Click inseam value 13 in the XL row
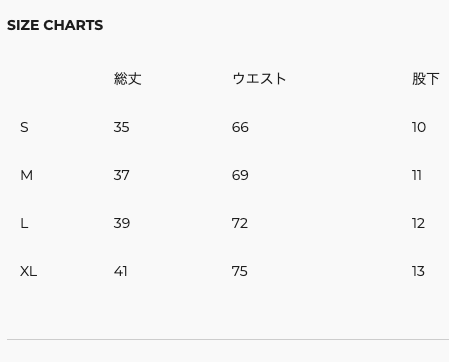449x362 pixels. click(418, 271)
